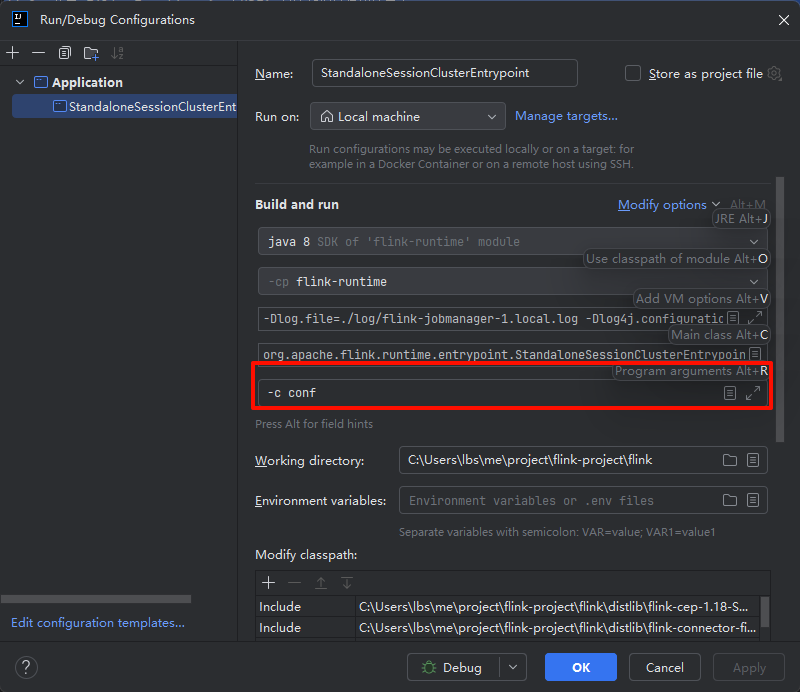Open the environment variables editor icon
Image resolution: width=800 pixels, height=692 pixels.
tap(753, 500)
